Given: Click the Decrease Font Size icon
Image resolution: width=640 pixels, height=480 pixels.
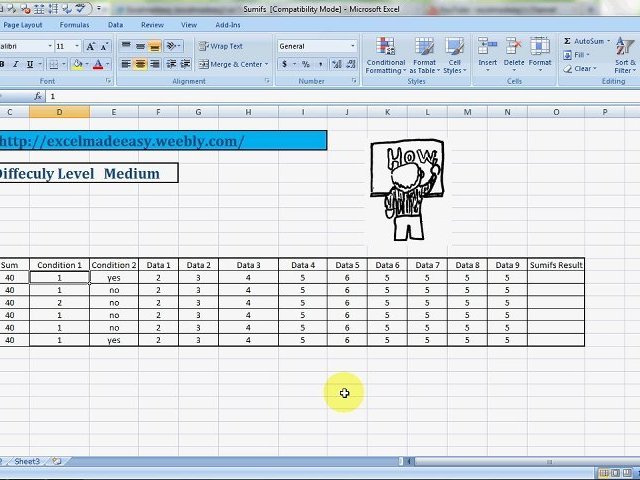Looking at the screenshot, I should coord(104,46).
